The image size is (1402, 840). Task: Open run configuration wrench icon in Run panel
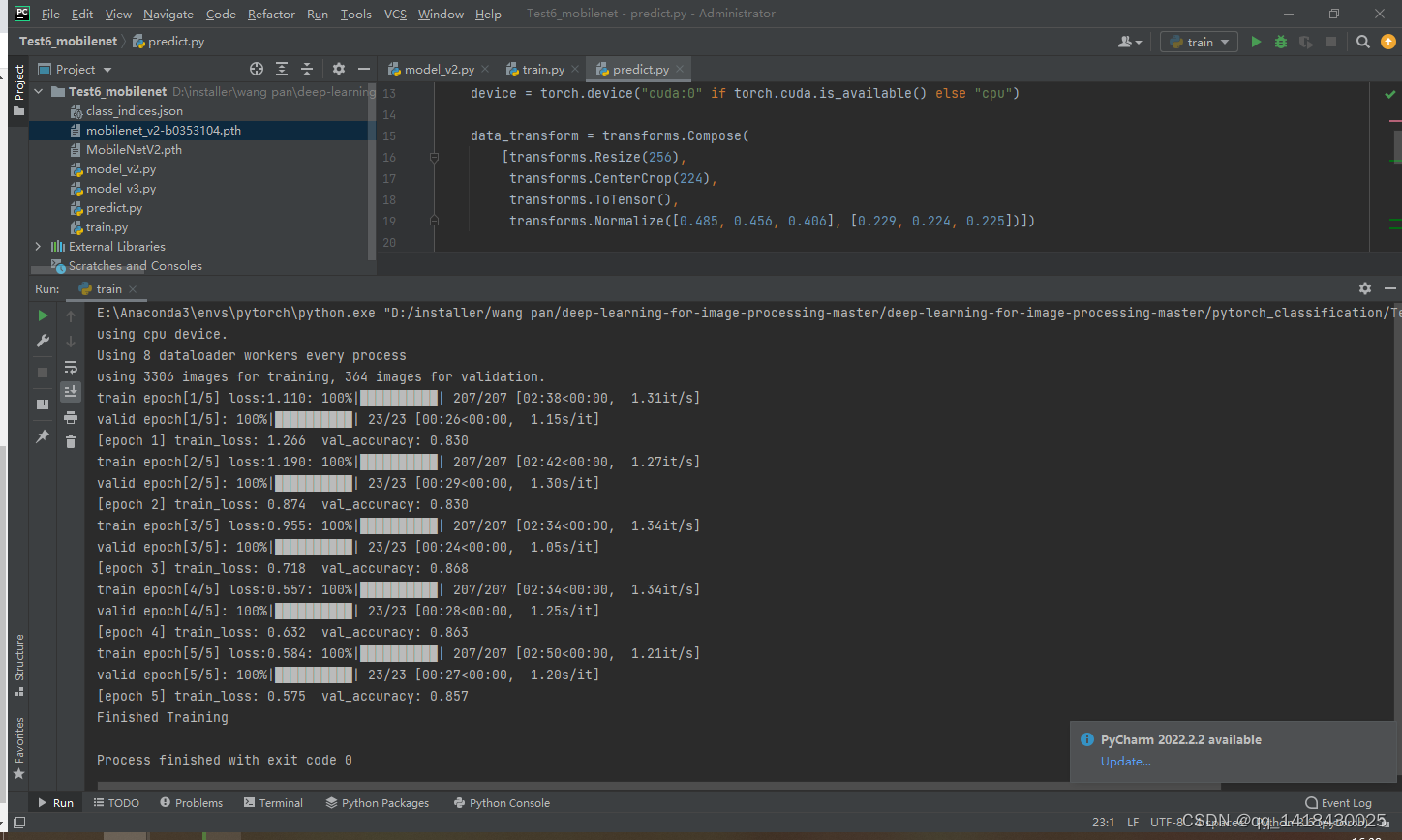43,341
